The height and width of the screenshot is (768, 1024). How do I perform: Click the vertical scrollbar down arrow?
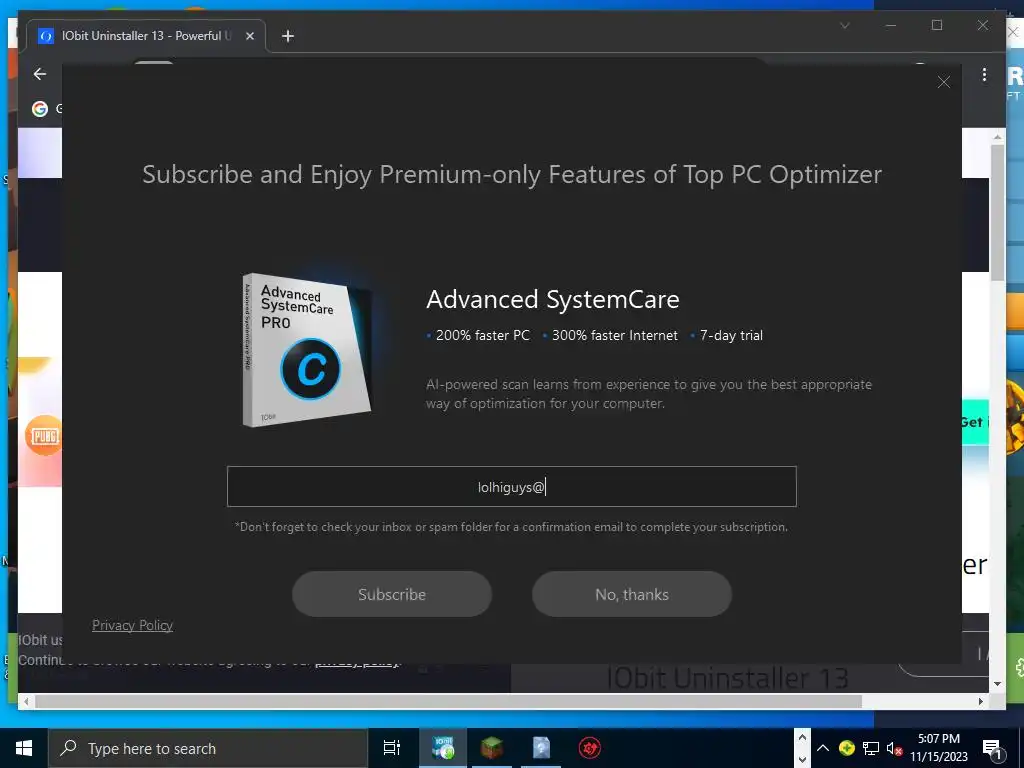[x=997, y=684]
